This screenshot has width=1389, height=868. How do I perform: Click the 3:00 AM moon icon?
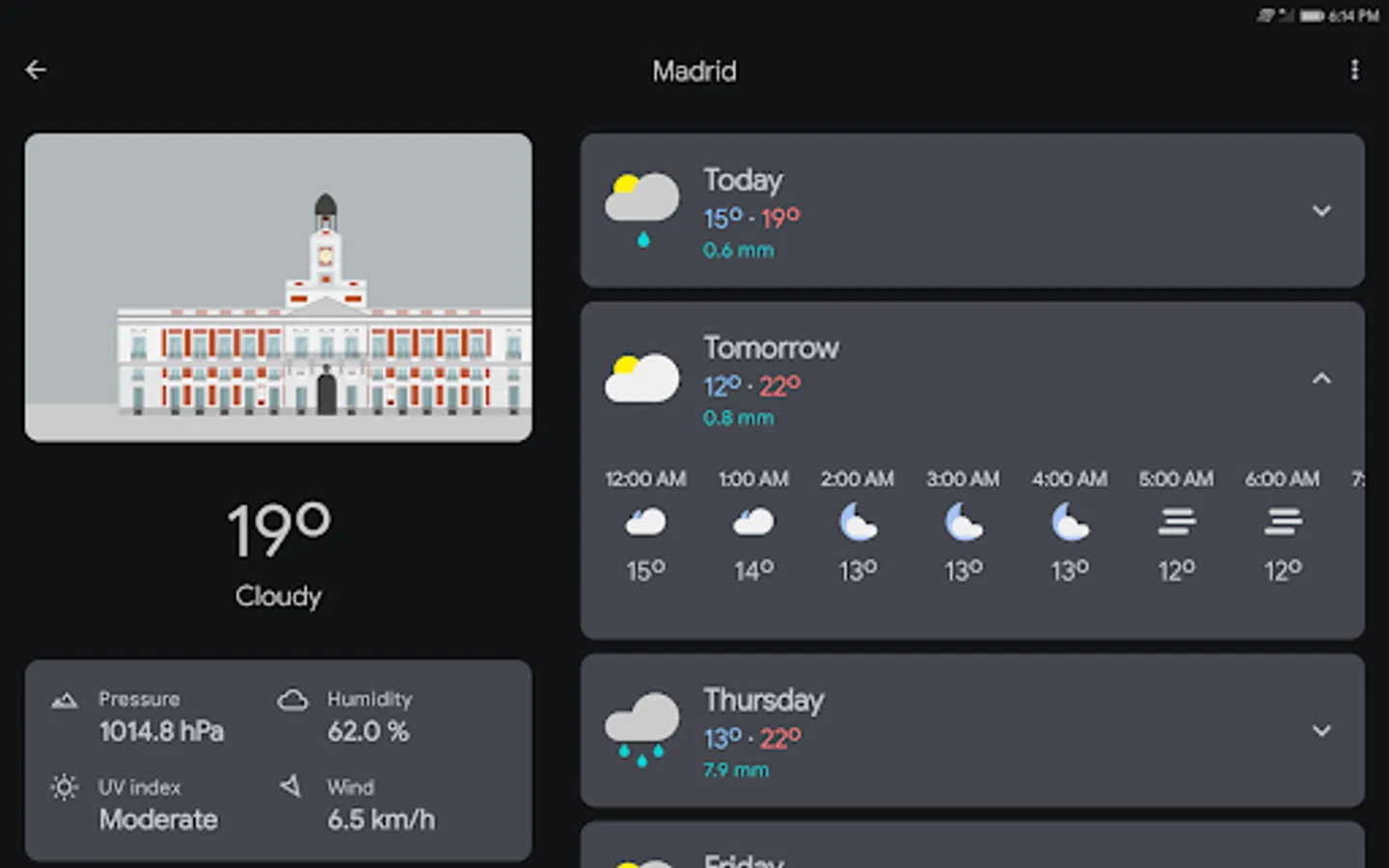[x=964, y=522]
